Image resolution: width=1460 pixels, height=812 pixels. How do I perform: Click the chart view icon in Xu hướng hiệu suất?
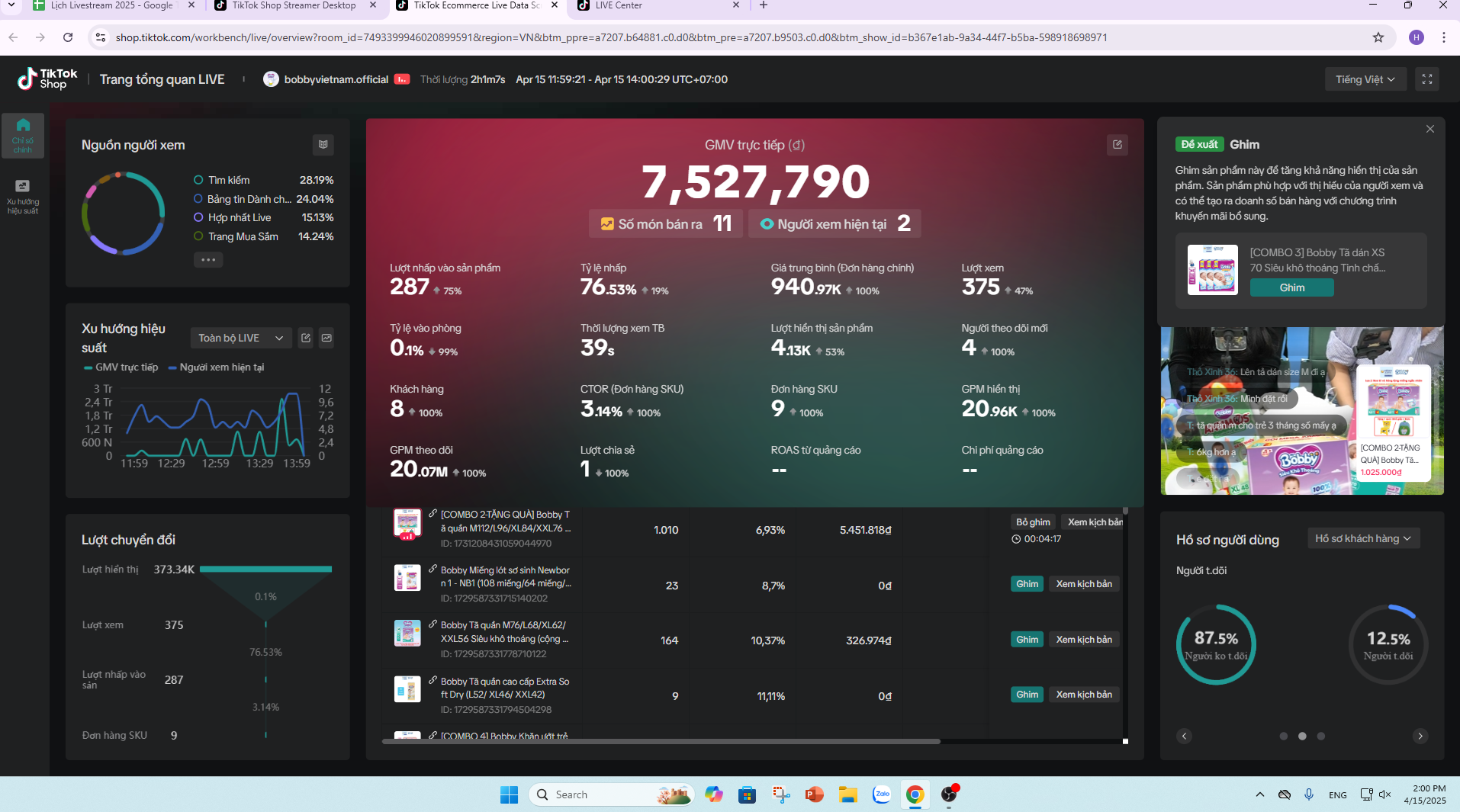point(326,338)
